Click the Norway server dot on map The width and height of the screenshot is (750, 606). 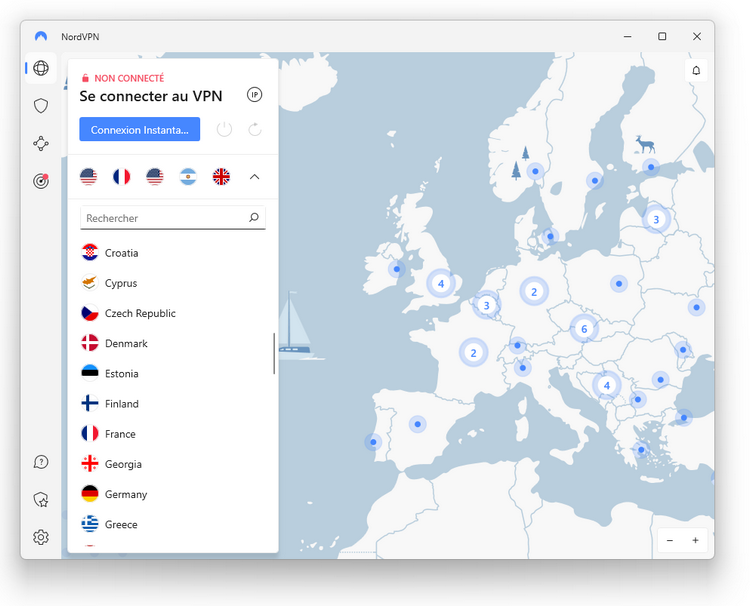coord(535,171)
